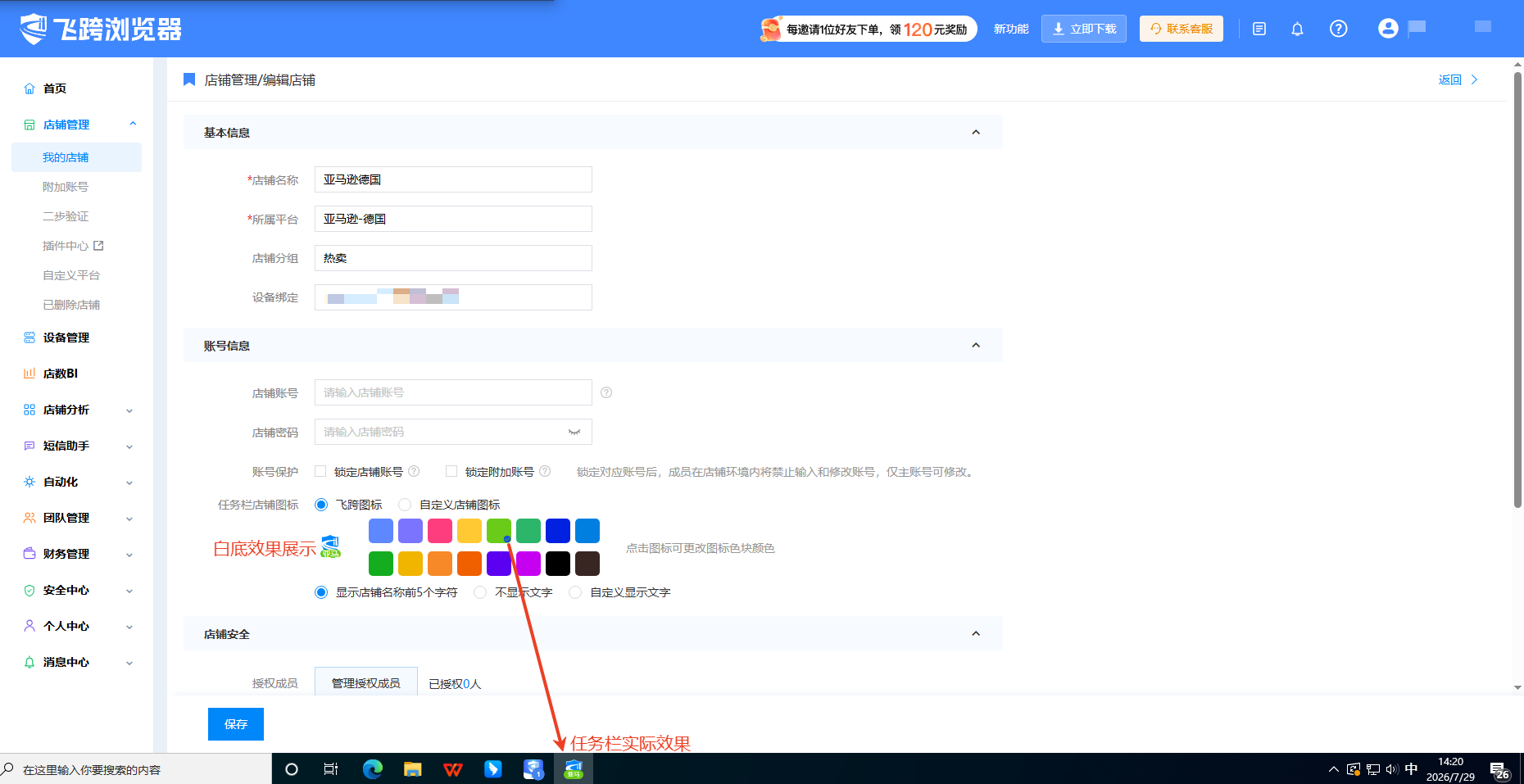Click the white-background shop icon preview

pyautogui.click(x=330, y=546)
